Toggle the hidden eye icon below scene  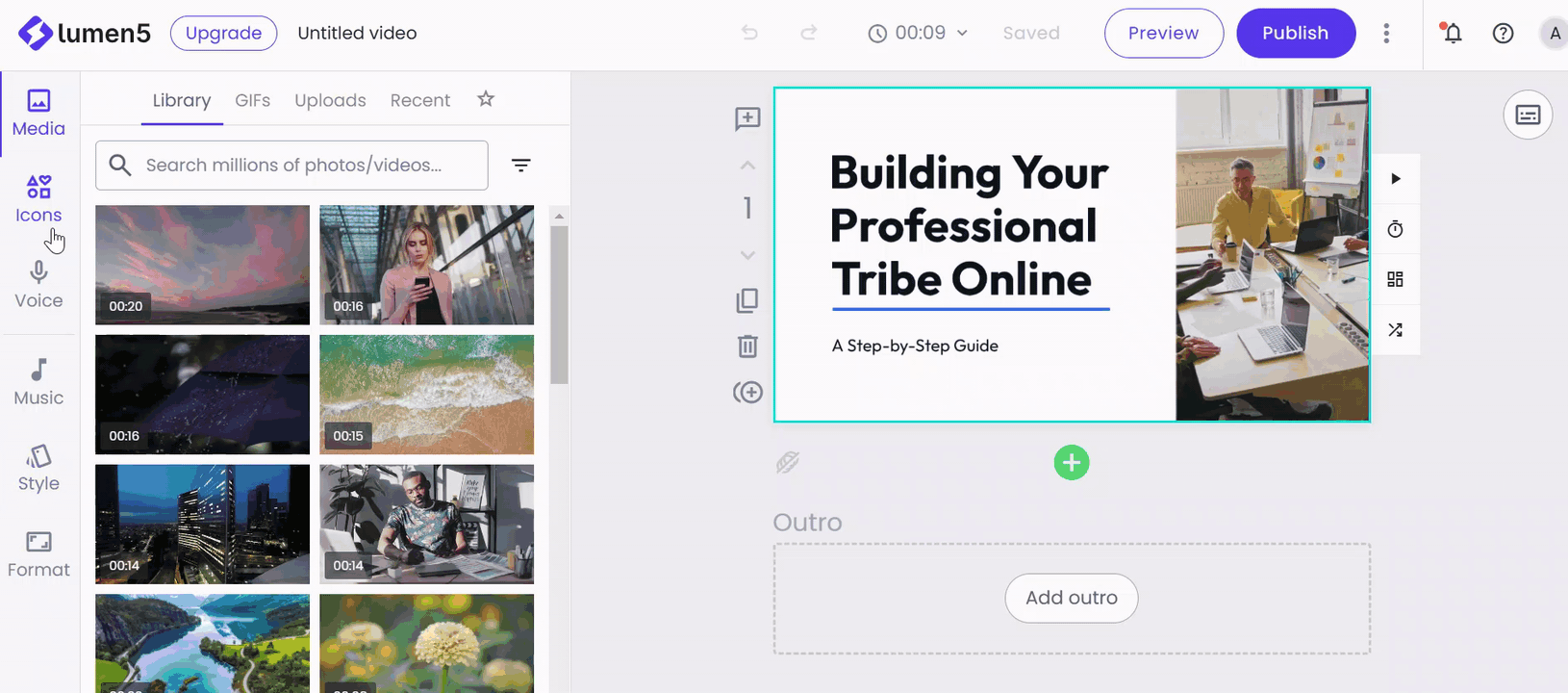(x=788, y=463)
